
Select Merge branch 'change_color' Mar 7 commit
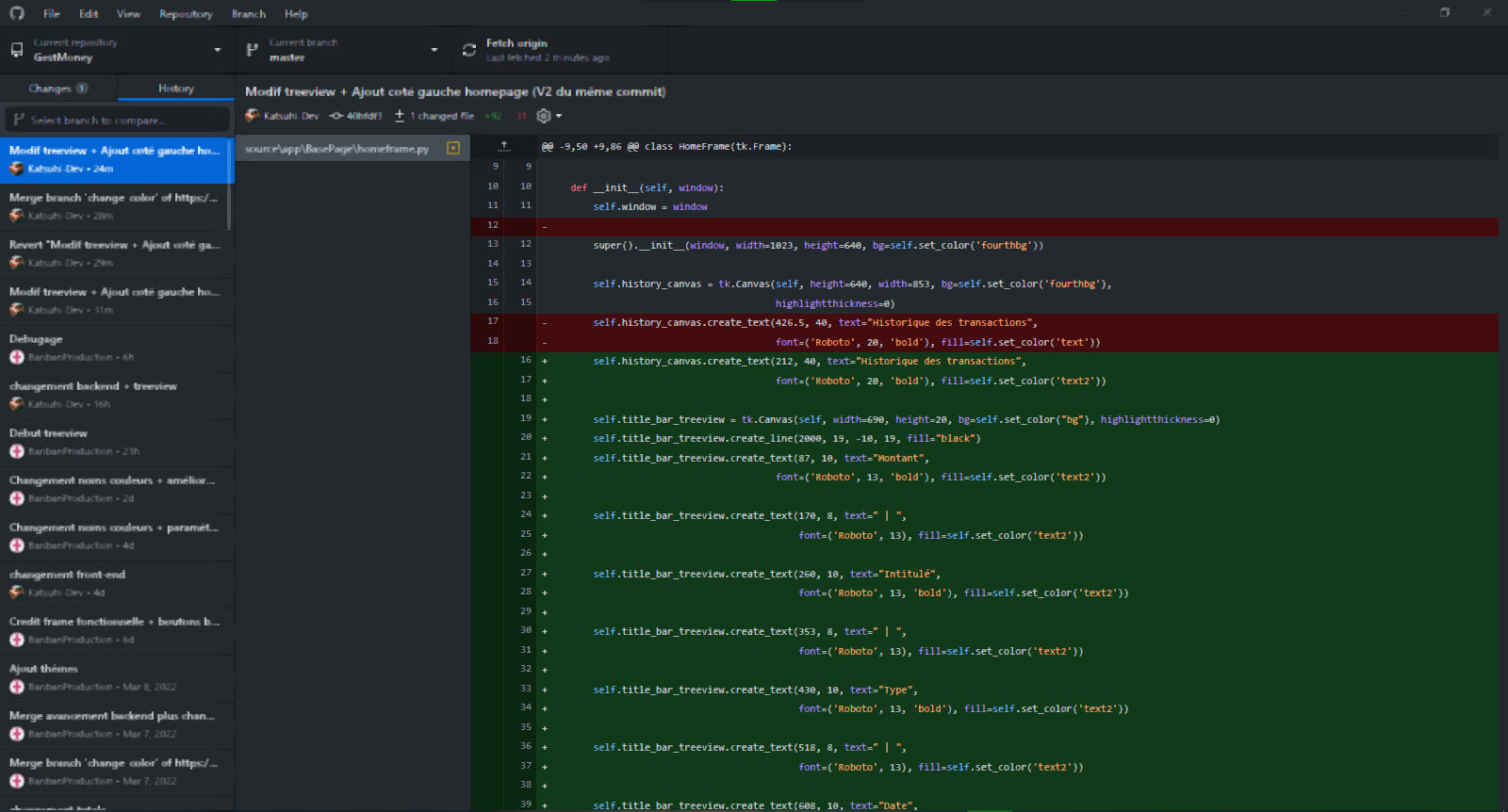pos(117,772)
